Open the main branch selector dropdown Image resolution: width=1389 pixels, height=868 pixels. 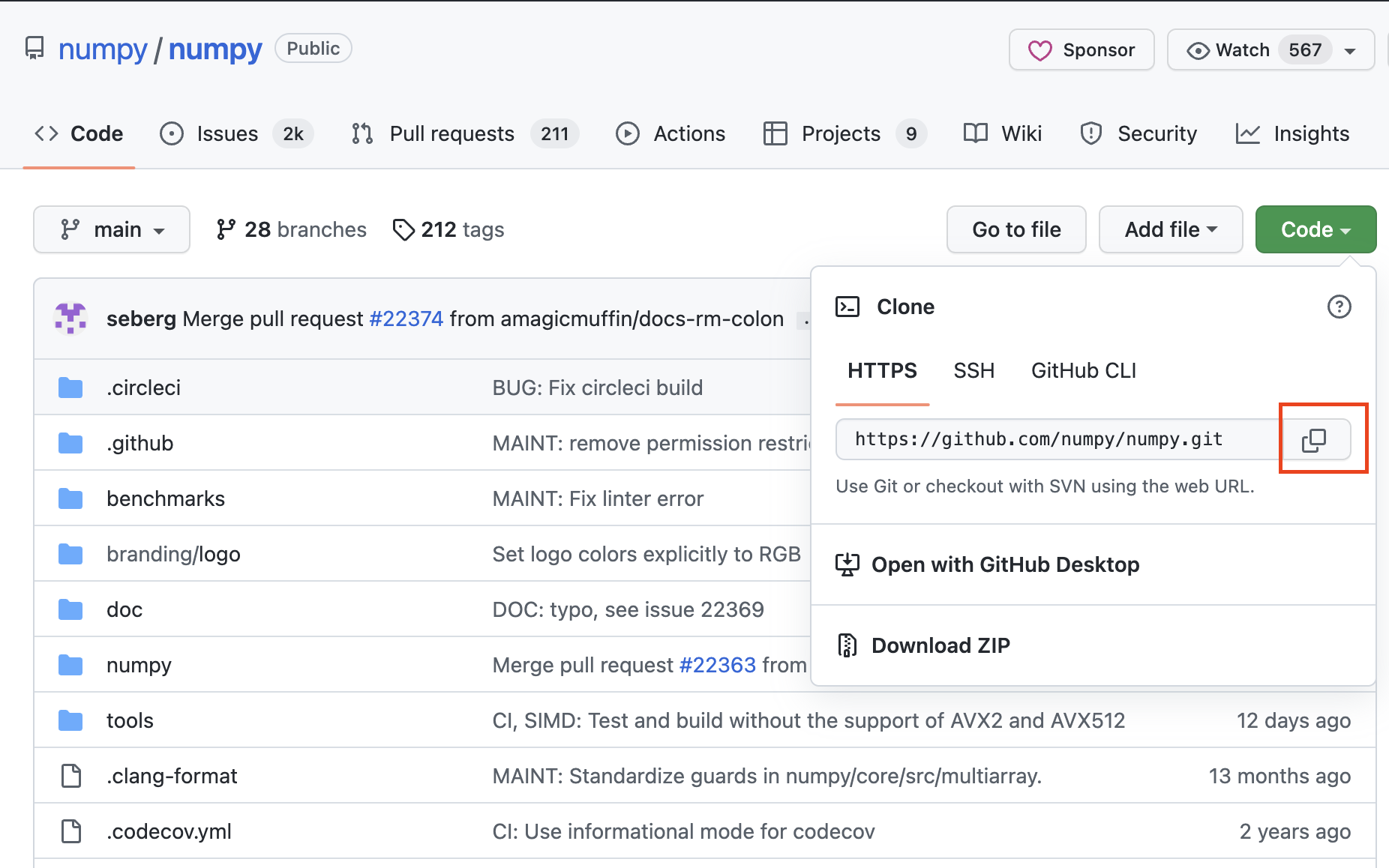112,229
